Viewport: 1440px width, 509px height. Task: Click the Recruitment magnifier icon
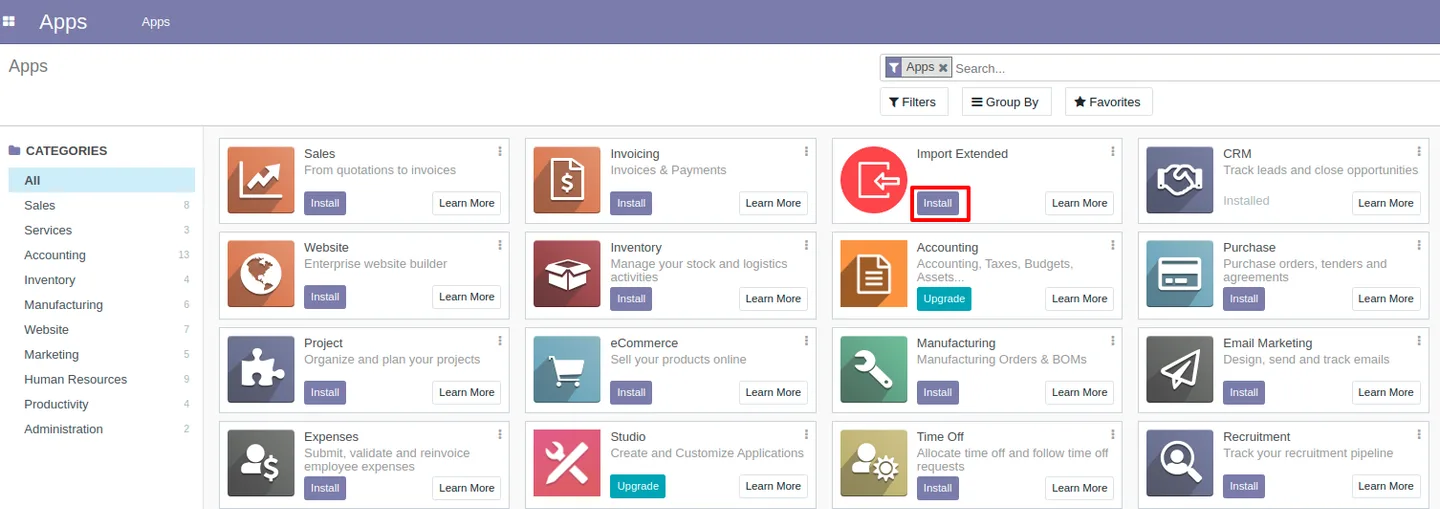point(1180,463)
